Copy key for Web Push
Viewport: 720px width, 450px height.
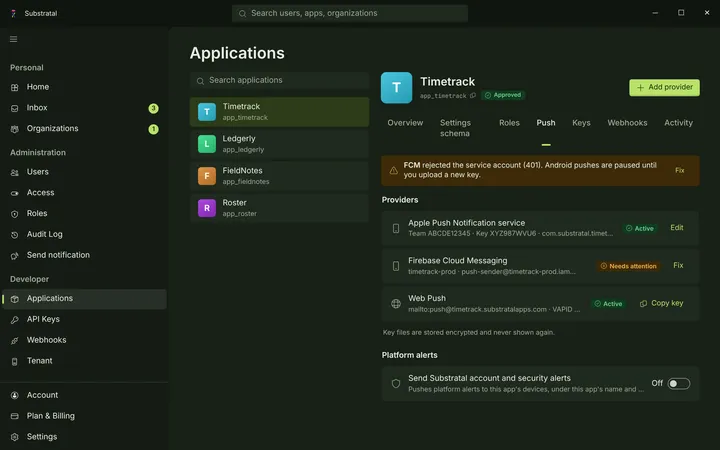point(662,303)
